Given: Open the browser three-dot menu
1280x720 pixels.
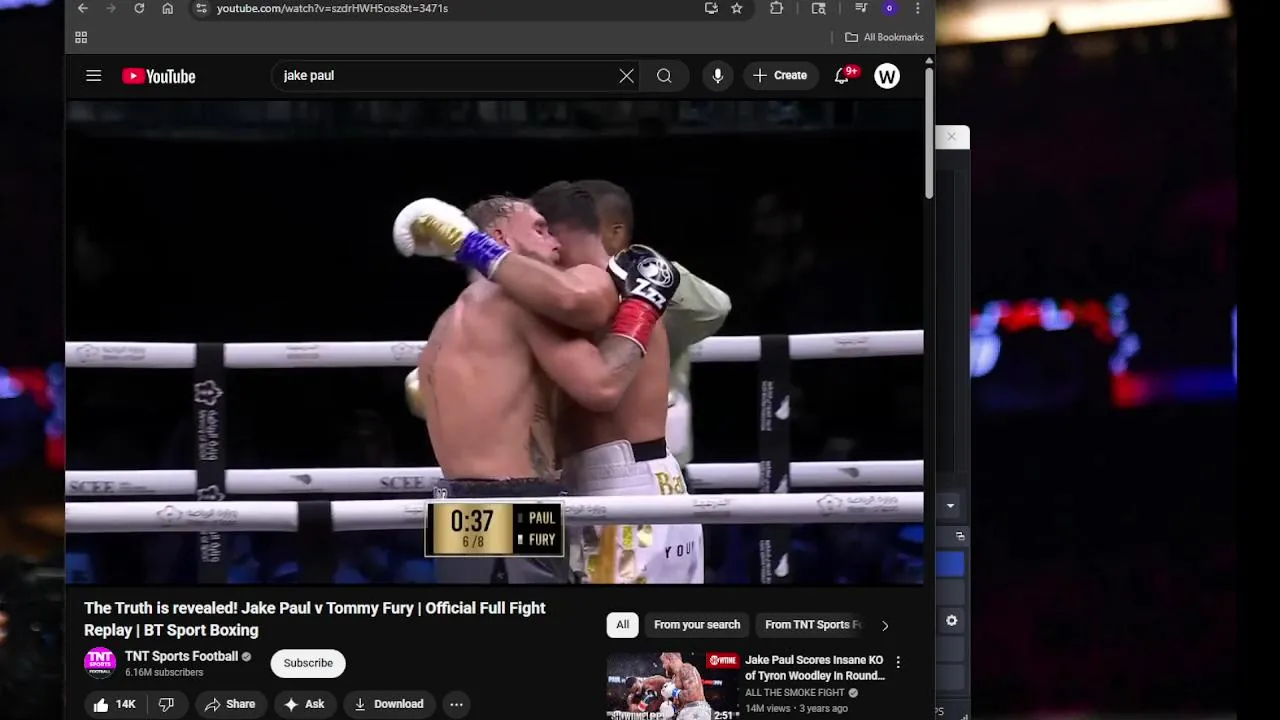Looking at the screenshot, I should coord(917,8).
